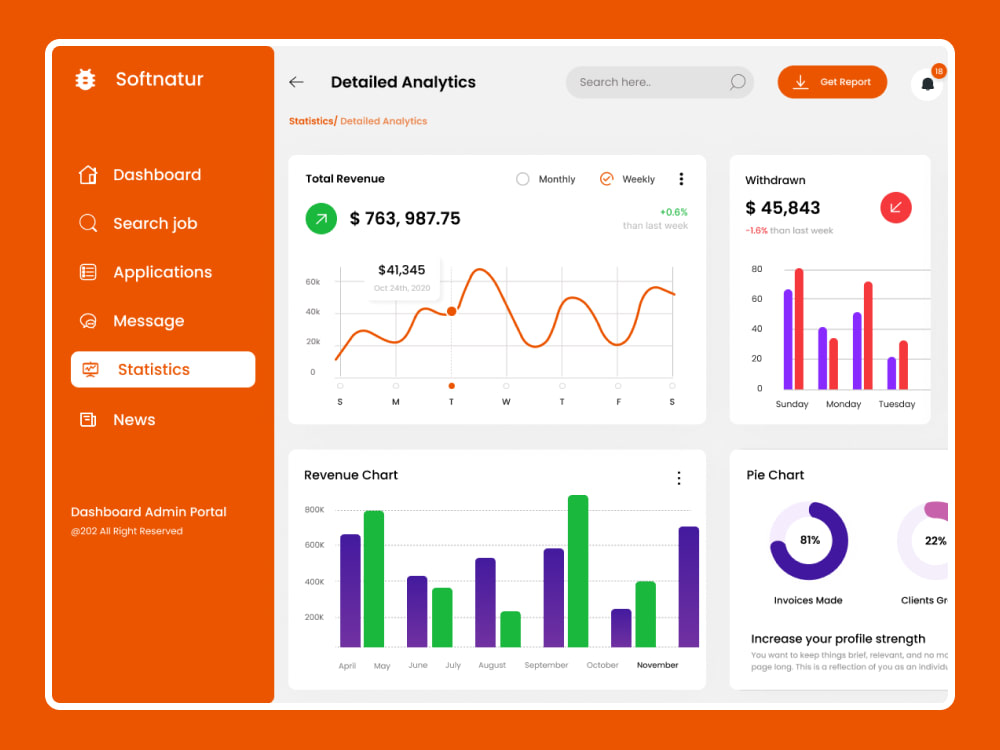This screenshot has height=750, width=1000.
Task: Open the Statistics breadcrumb link
Action: (311, 120)
